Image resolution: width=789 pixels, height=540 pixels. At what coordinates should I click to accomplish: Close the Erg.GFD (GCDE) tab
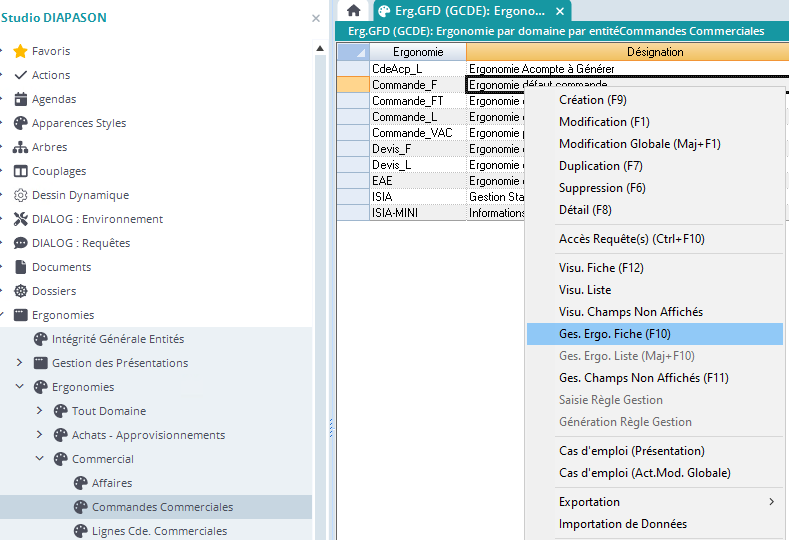[560, 11]
